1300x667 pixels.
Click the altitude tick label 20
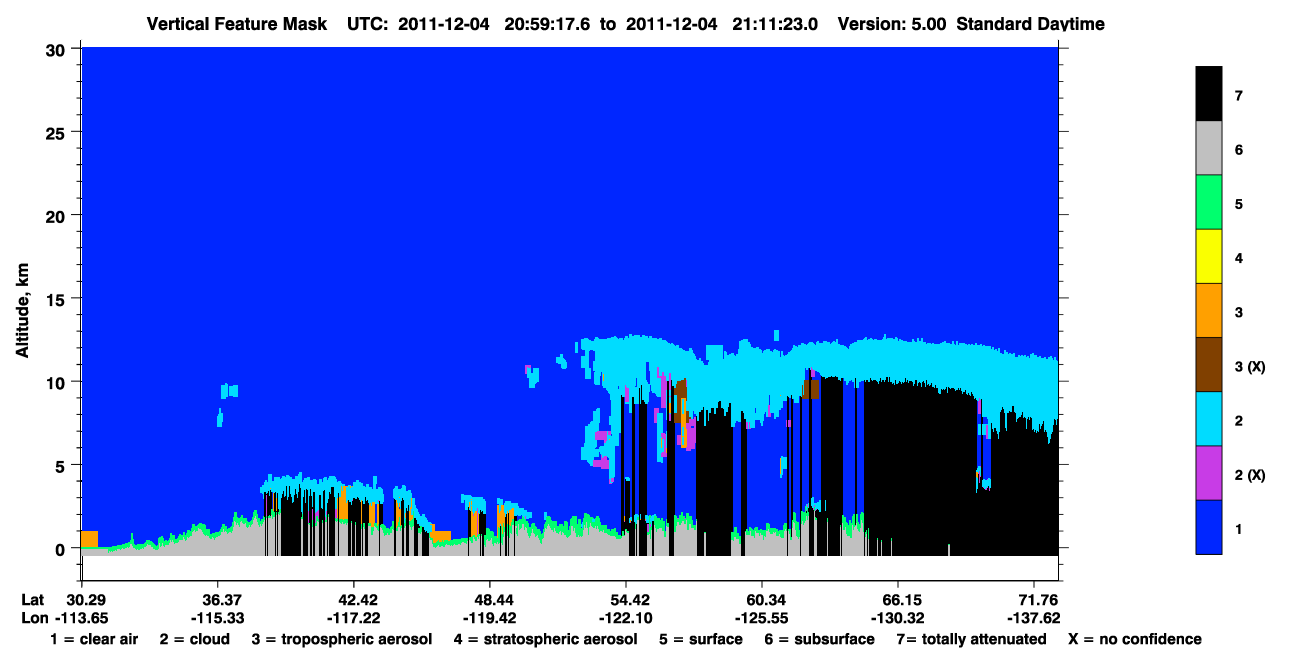click(58, 216)
